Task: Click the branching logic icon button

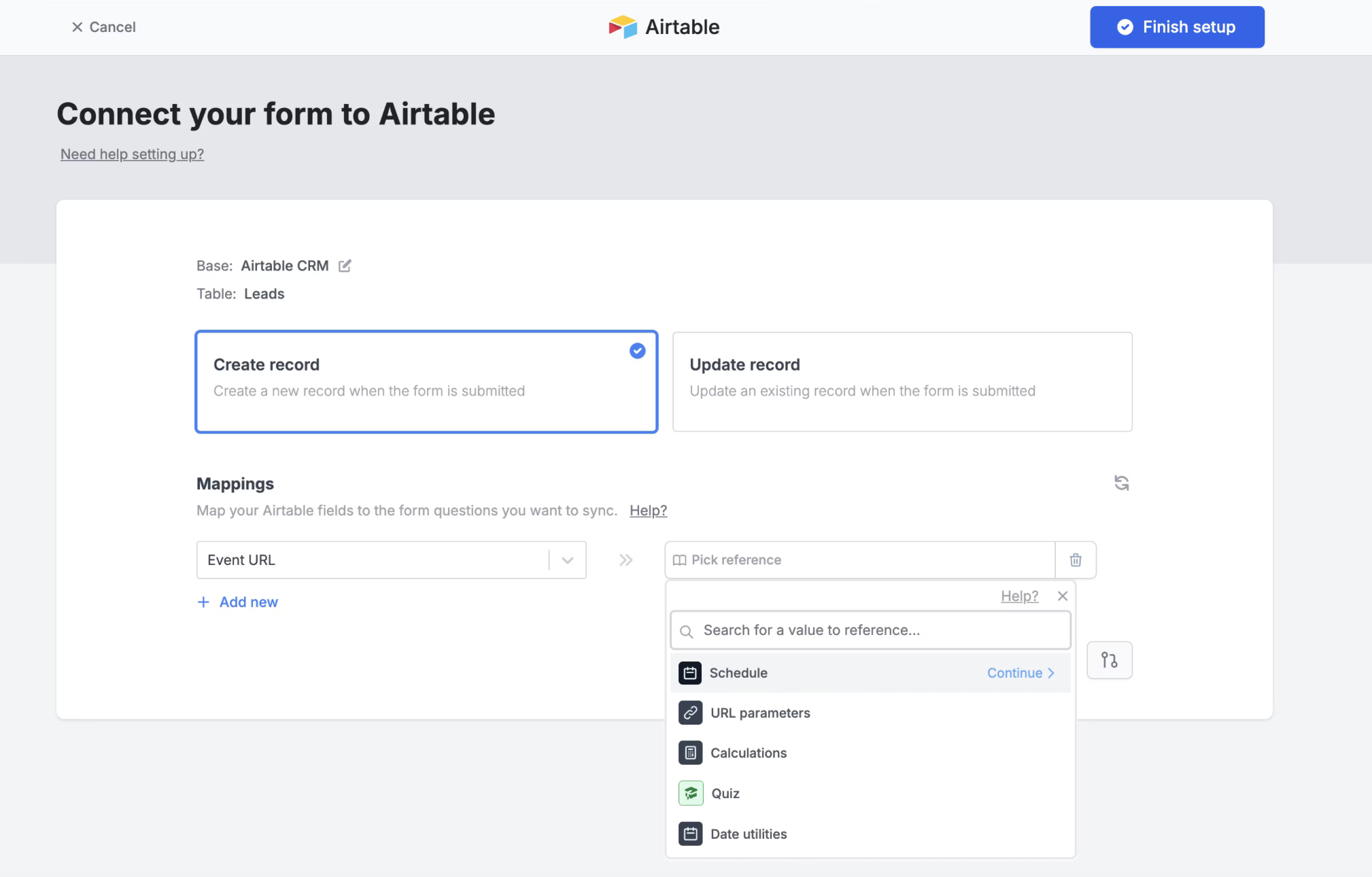Action: coord(1109,659)
